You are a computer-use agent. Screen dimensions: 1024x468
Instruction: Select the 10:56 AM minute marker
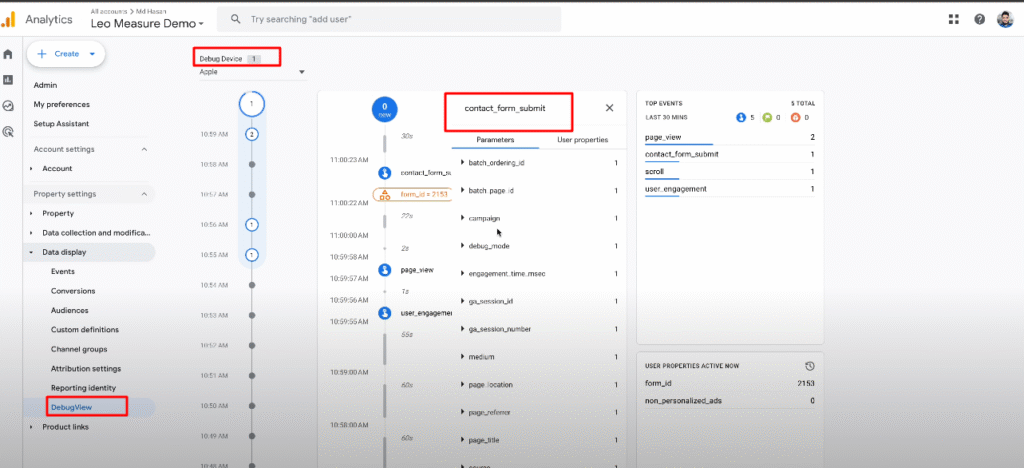point(252,225)
